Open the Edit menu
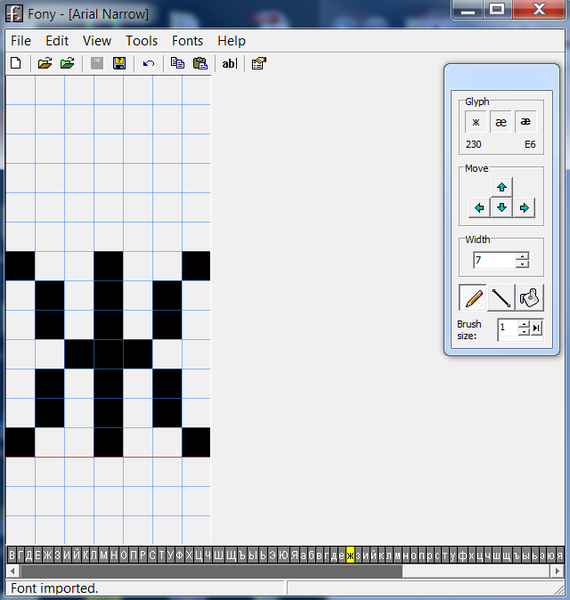This screenshot has height=600, width=570. [x=57, y=41]
